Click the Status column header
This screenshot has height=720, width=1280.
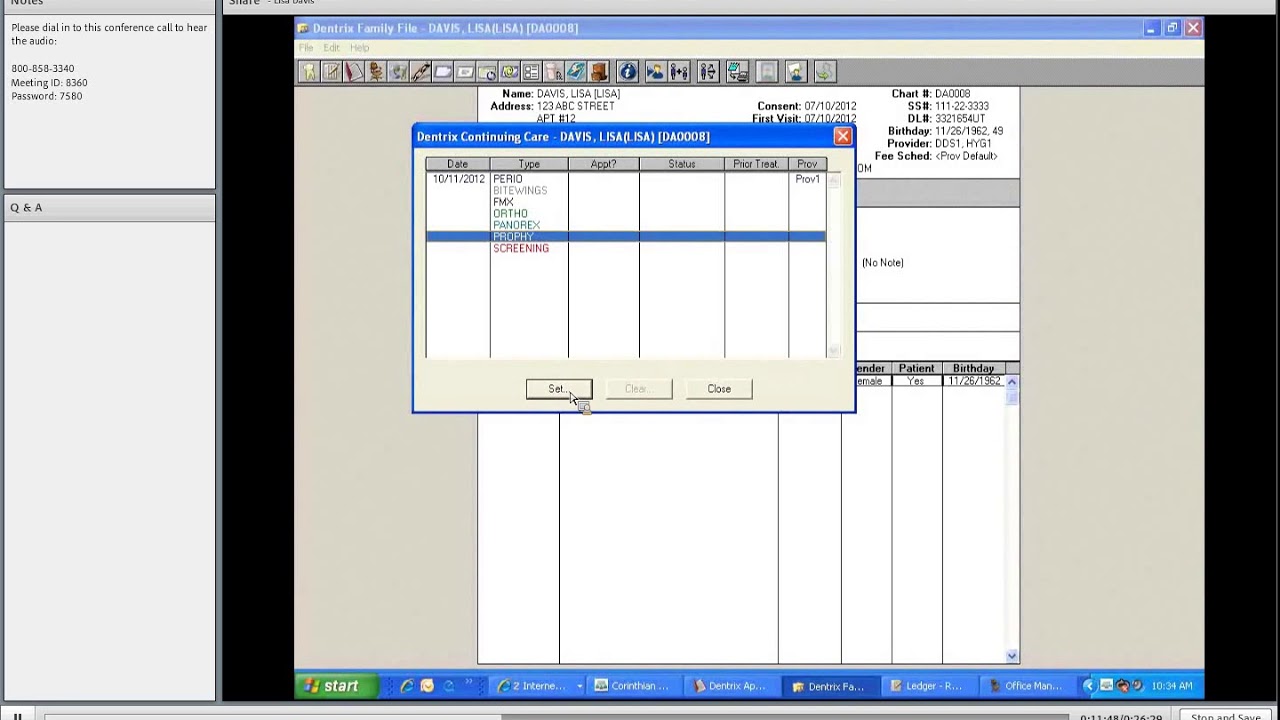[x=682, y=164]
